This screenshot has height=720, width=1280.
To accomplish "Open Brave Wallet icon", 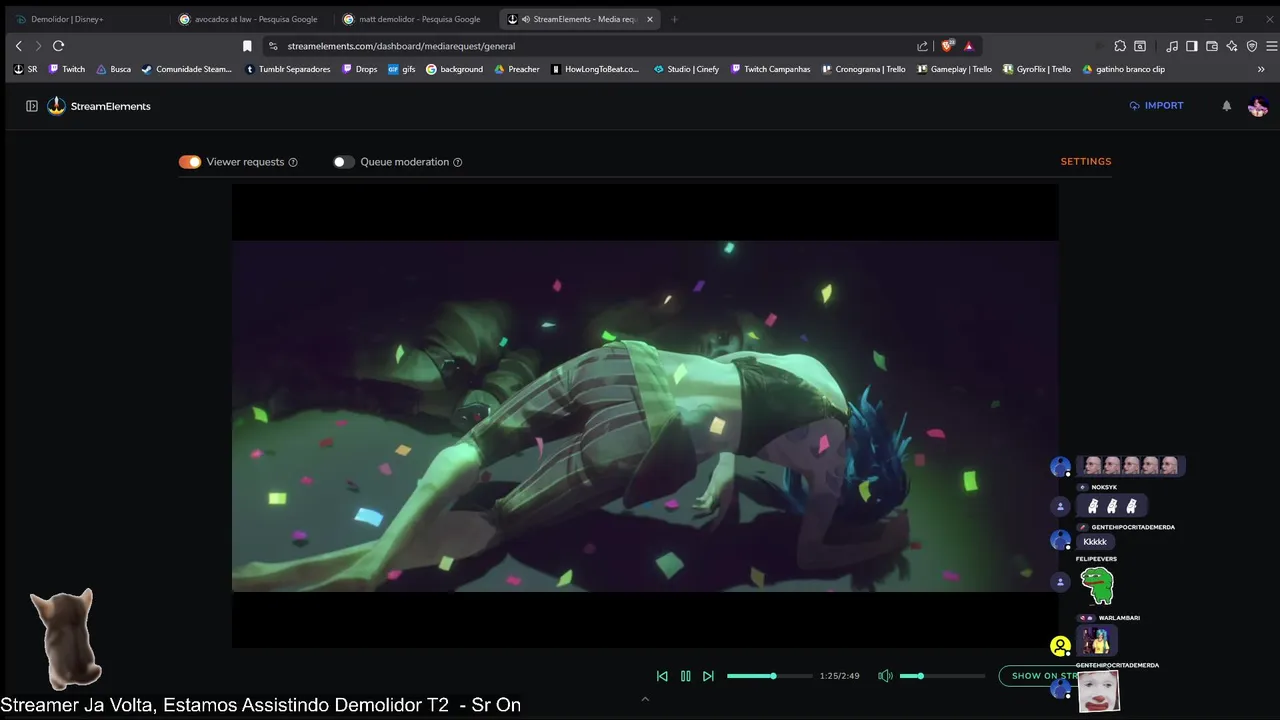I will coord(1212,46).
